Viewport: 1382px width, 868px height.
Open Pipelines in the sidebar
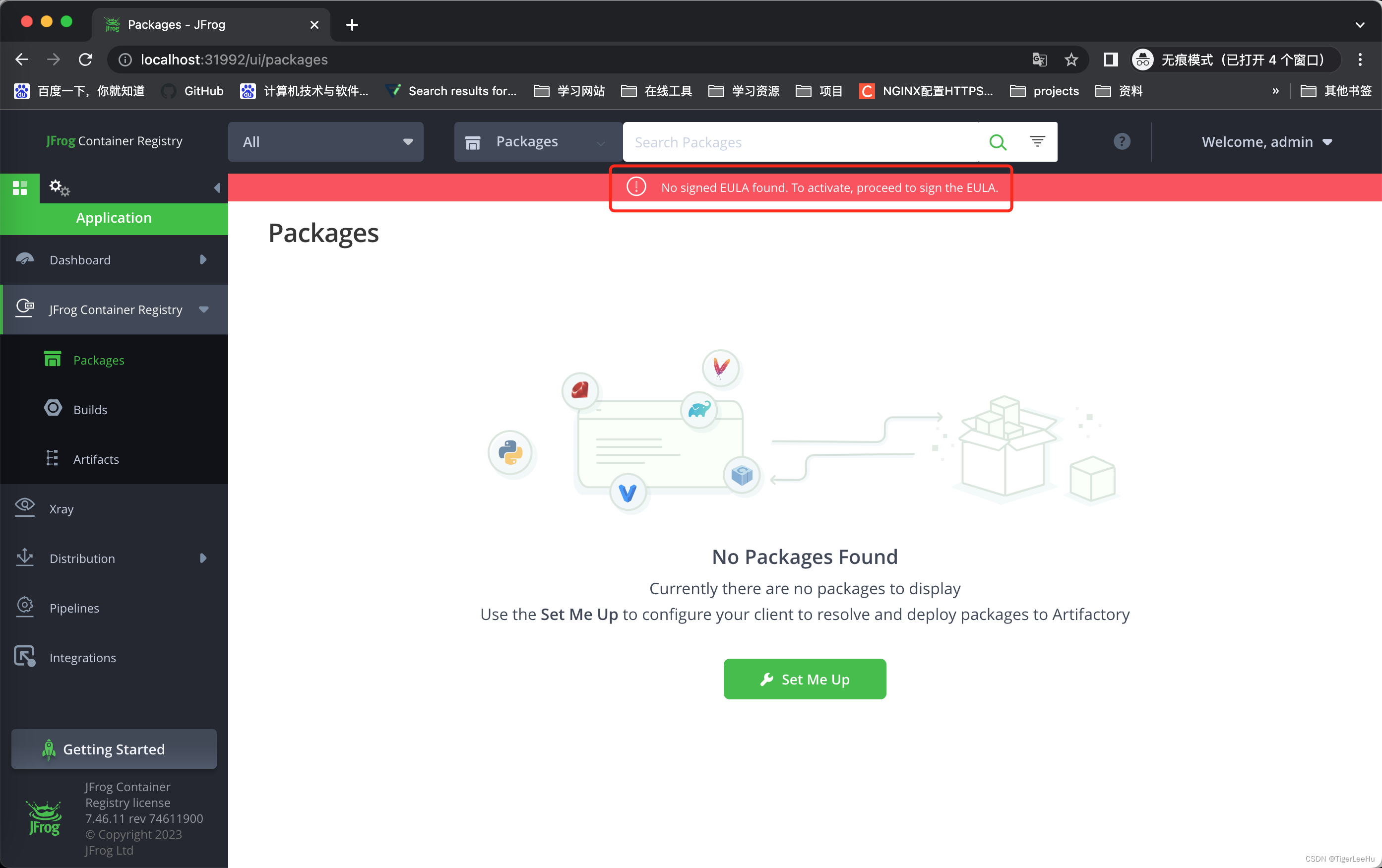pos(74,608)
